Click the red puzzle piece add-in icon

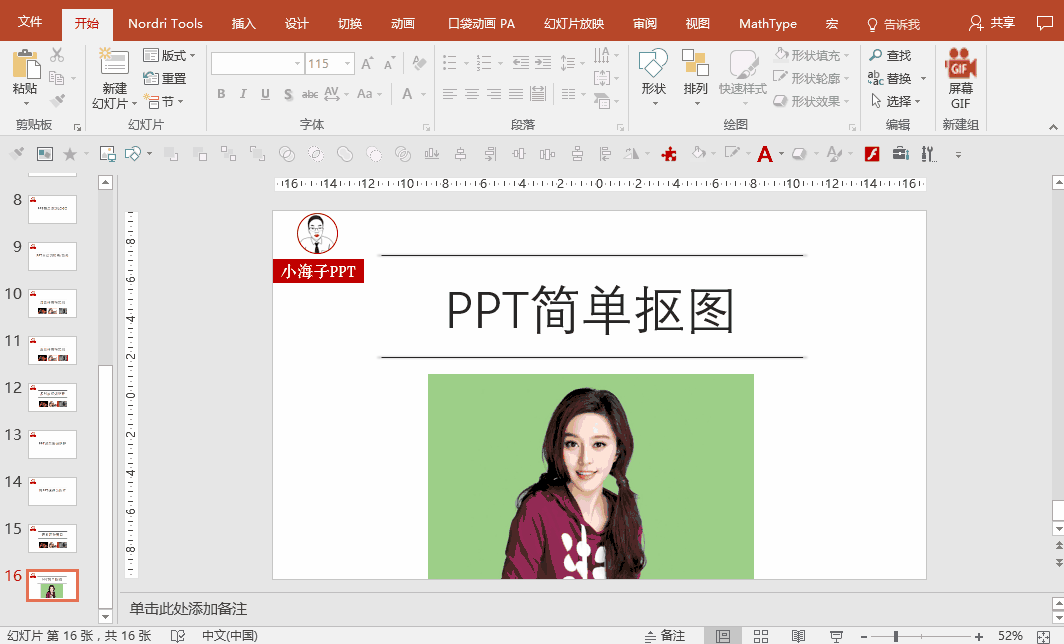pyautogui.click(x=669, y=154)
